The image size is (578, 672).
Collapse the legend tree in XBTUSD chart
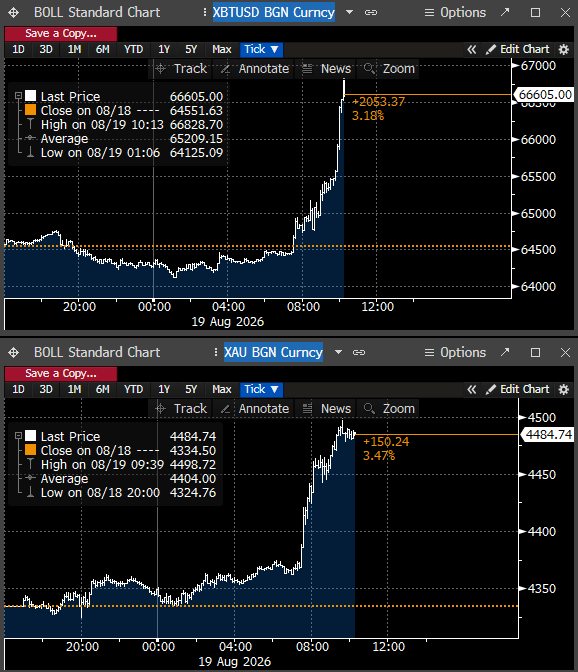[18, 96]
